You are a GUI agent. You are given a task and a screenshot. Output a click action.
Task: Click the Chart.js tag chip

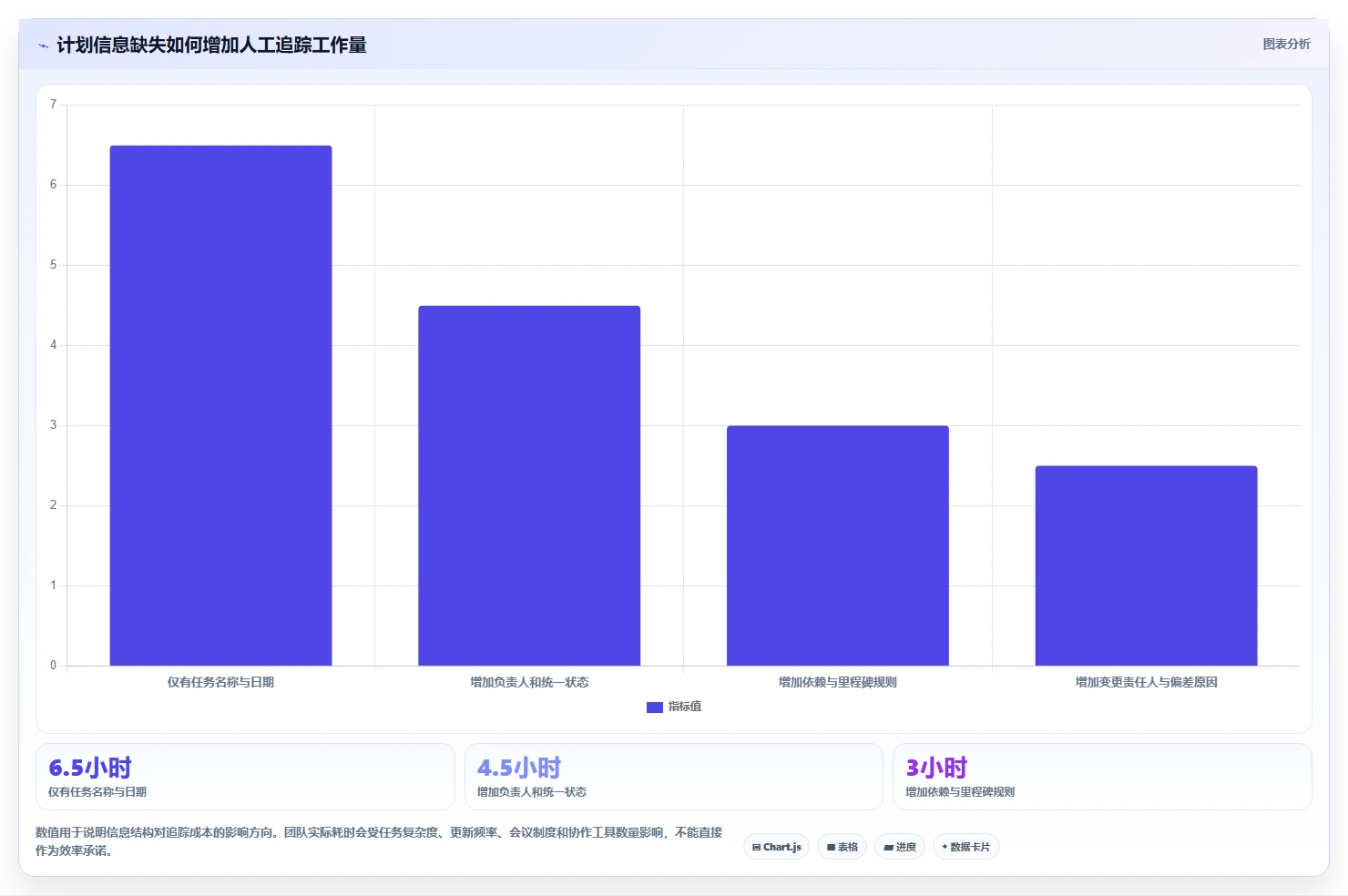(776, 847)
